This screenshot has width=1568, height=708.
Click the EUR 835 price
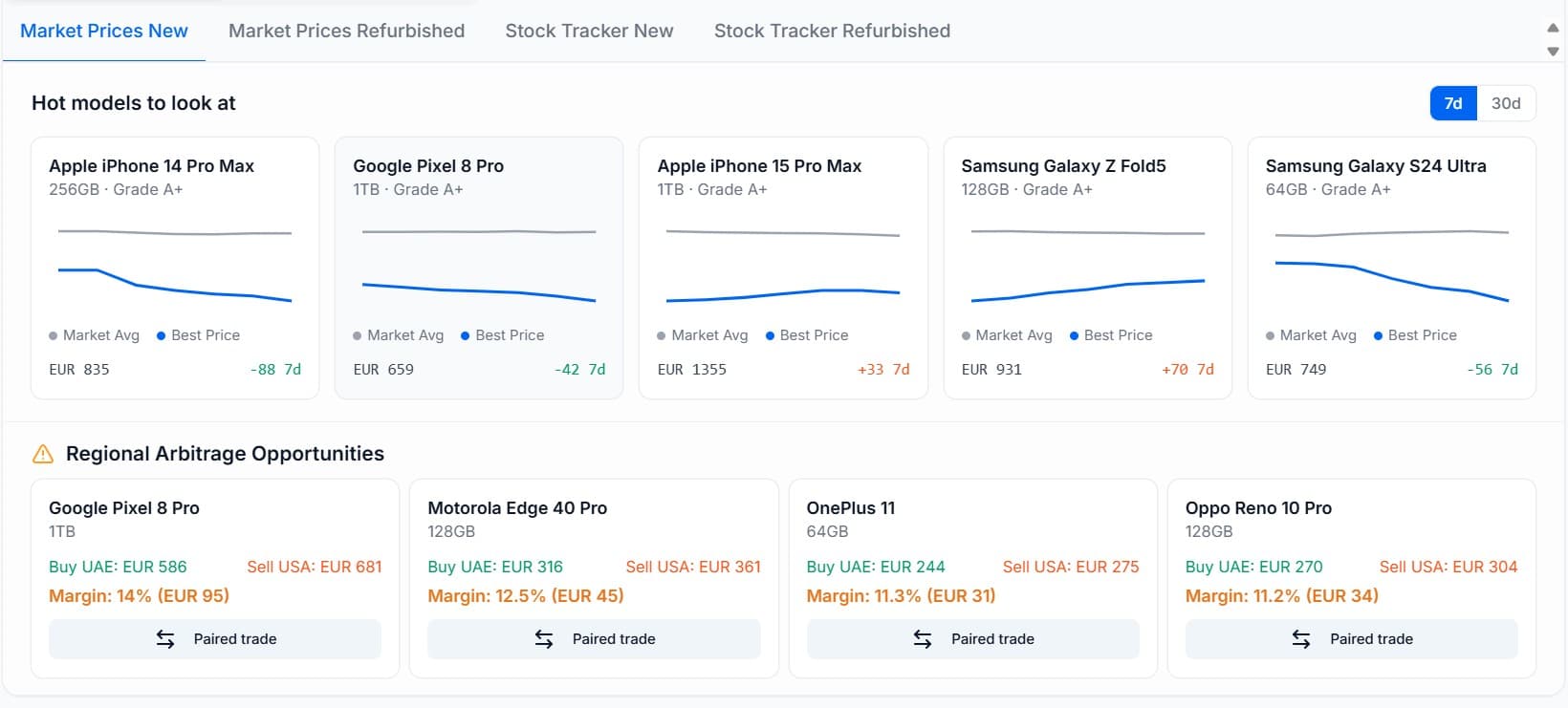(79, 370)
